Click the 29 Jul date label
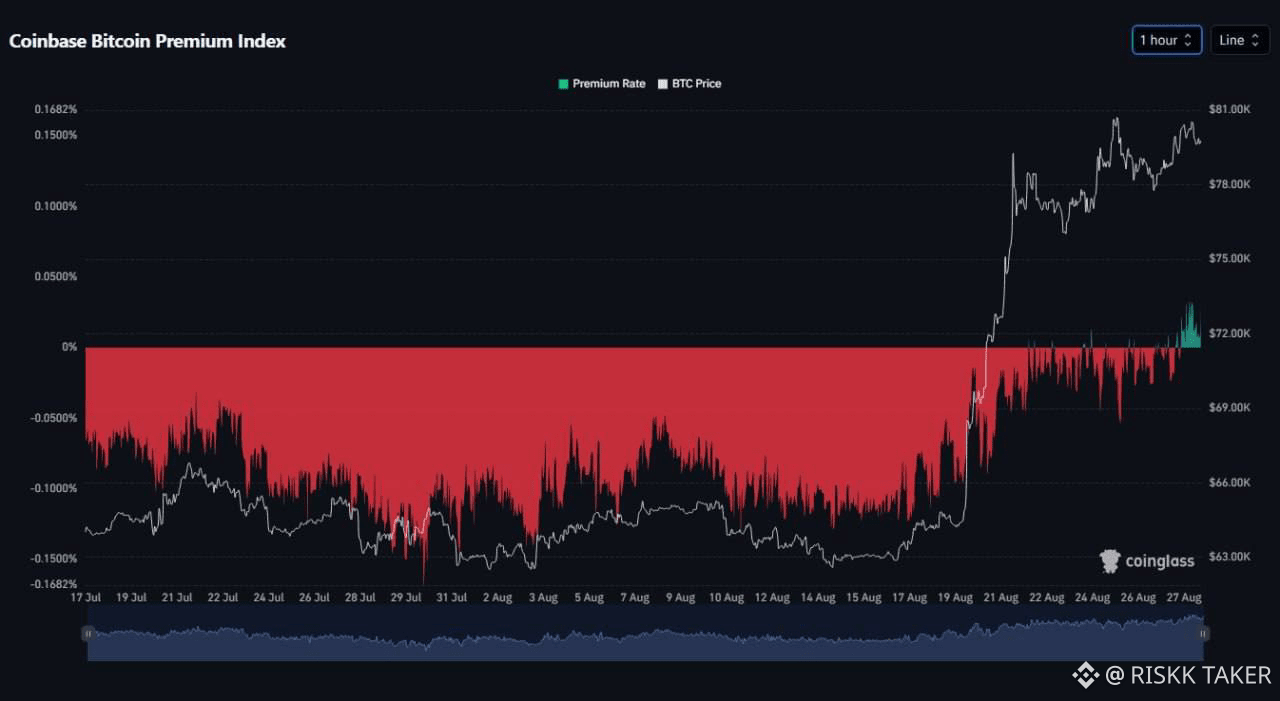The width and height of the screenshot is (1280, 701). point(406,598)
